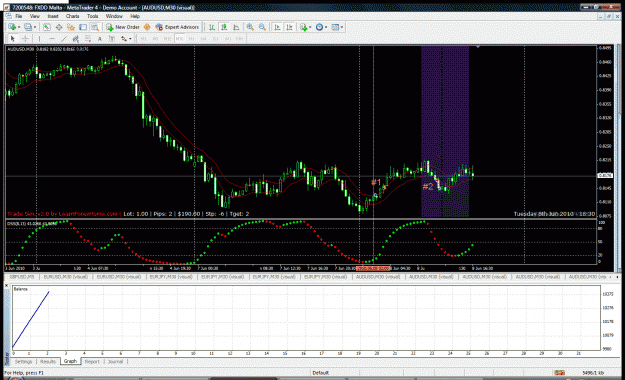Switch to M1 timeframe
Screen dimensions: 625x380
(x=143, y=39)
